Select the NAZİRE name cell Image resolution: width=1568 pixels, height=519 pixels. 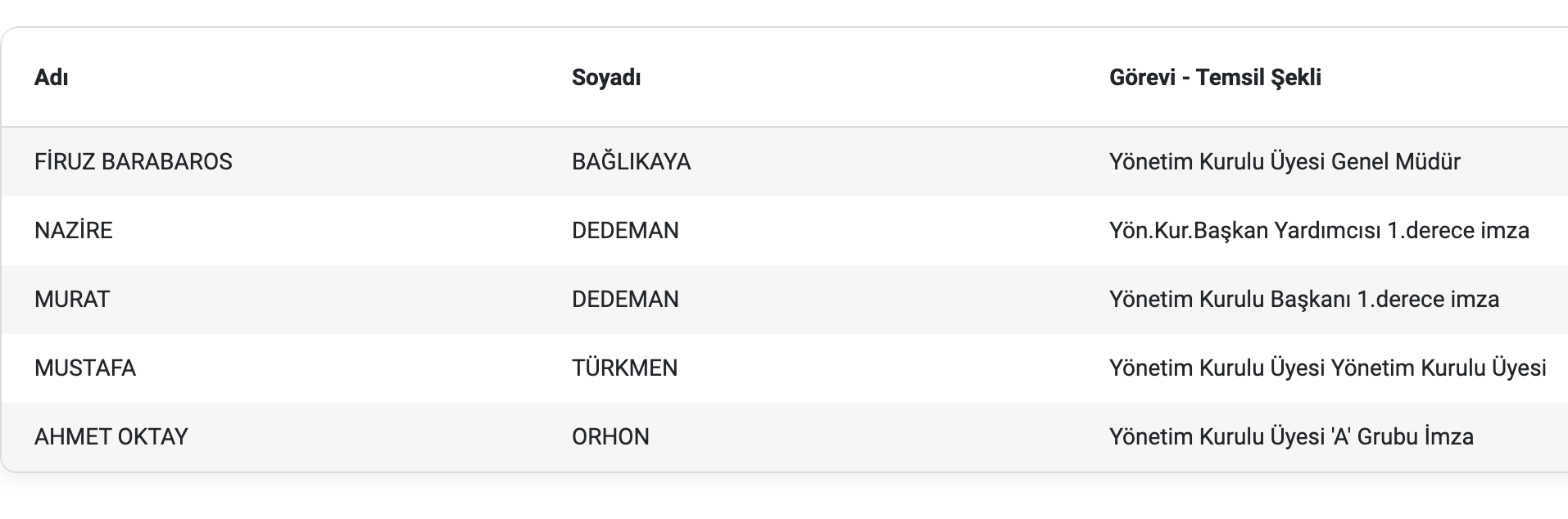[x=74, y=230]
